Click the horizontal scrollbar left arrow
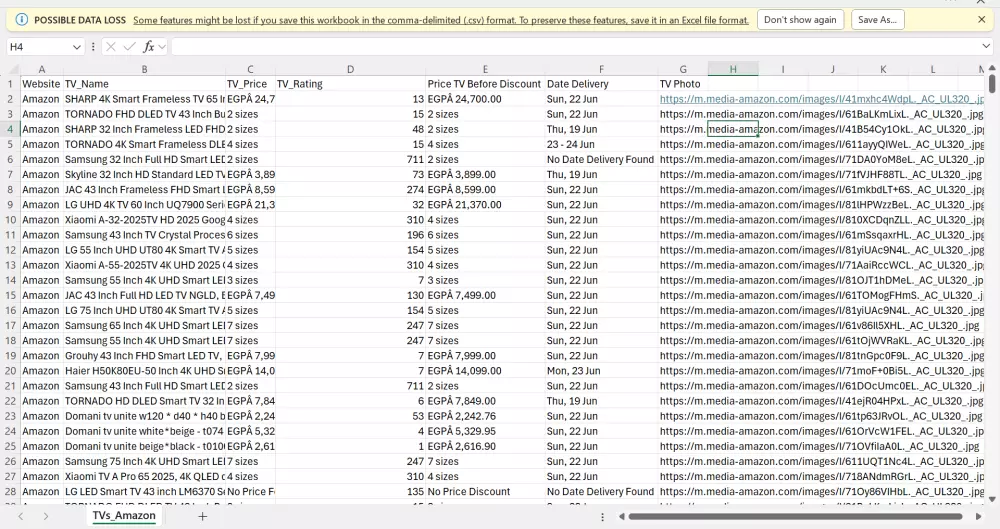Image resolution: width=1000 pixels, height=529 pixels. (x=621, y=516)
